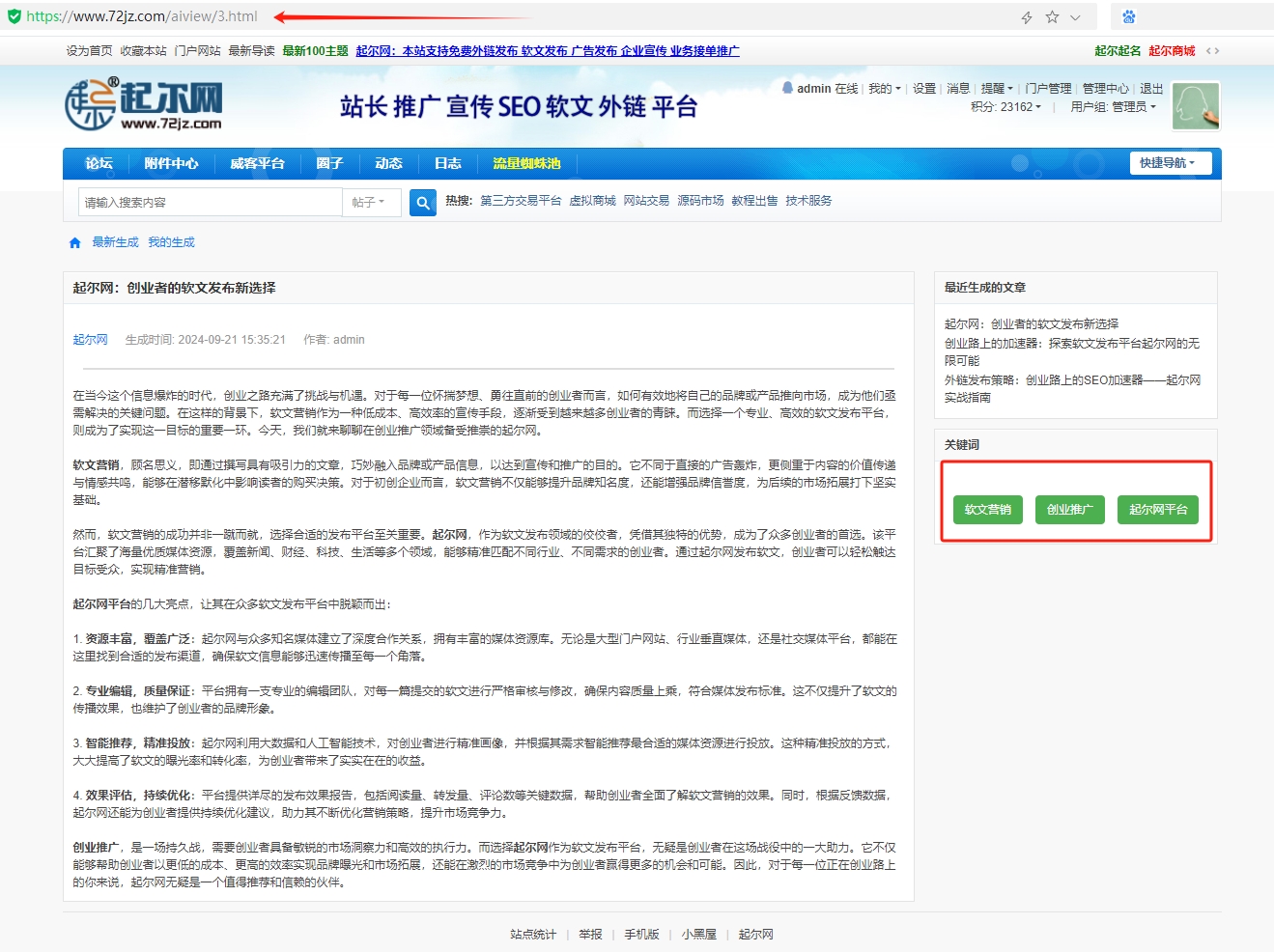Click 起尔起名 green link
This screenshot has width=1274, height=952.
point(1118,51)
